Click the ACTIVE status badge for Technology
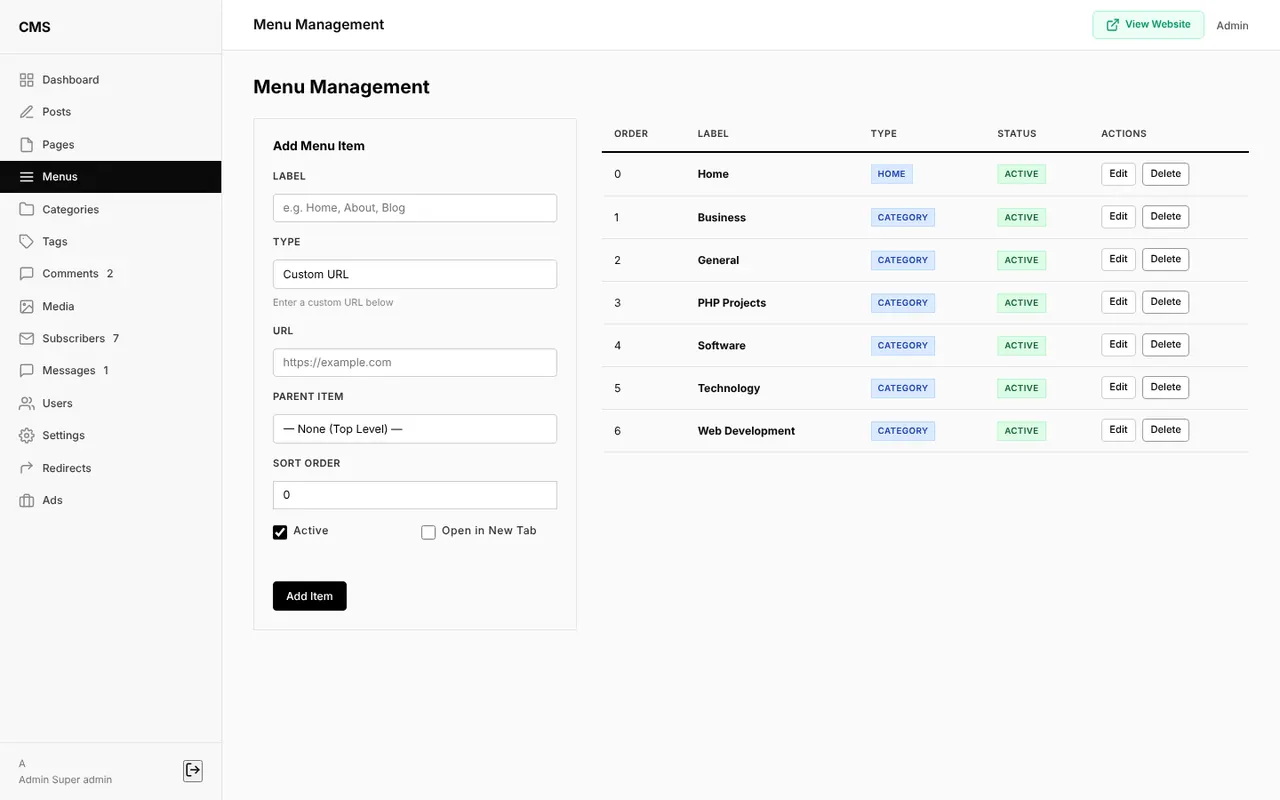Image resolution: width=1280 pixels, height=800 pixels. [1021, 388]
